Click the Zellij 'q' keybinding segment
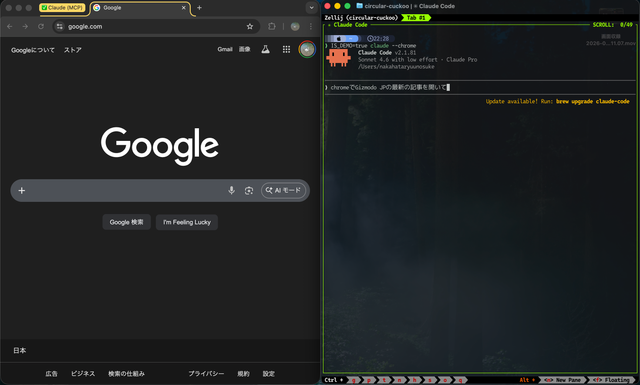Screen dimensions: 640x385 click(x=460, y=380)
